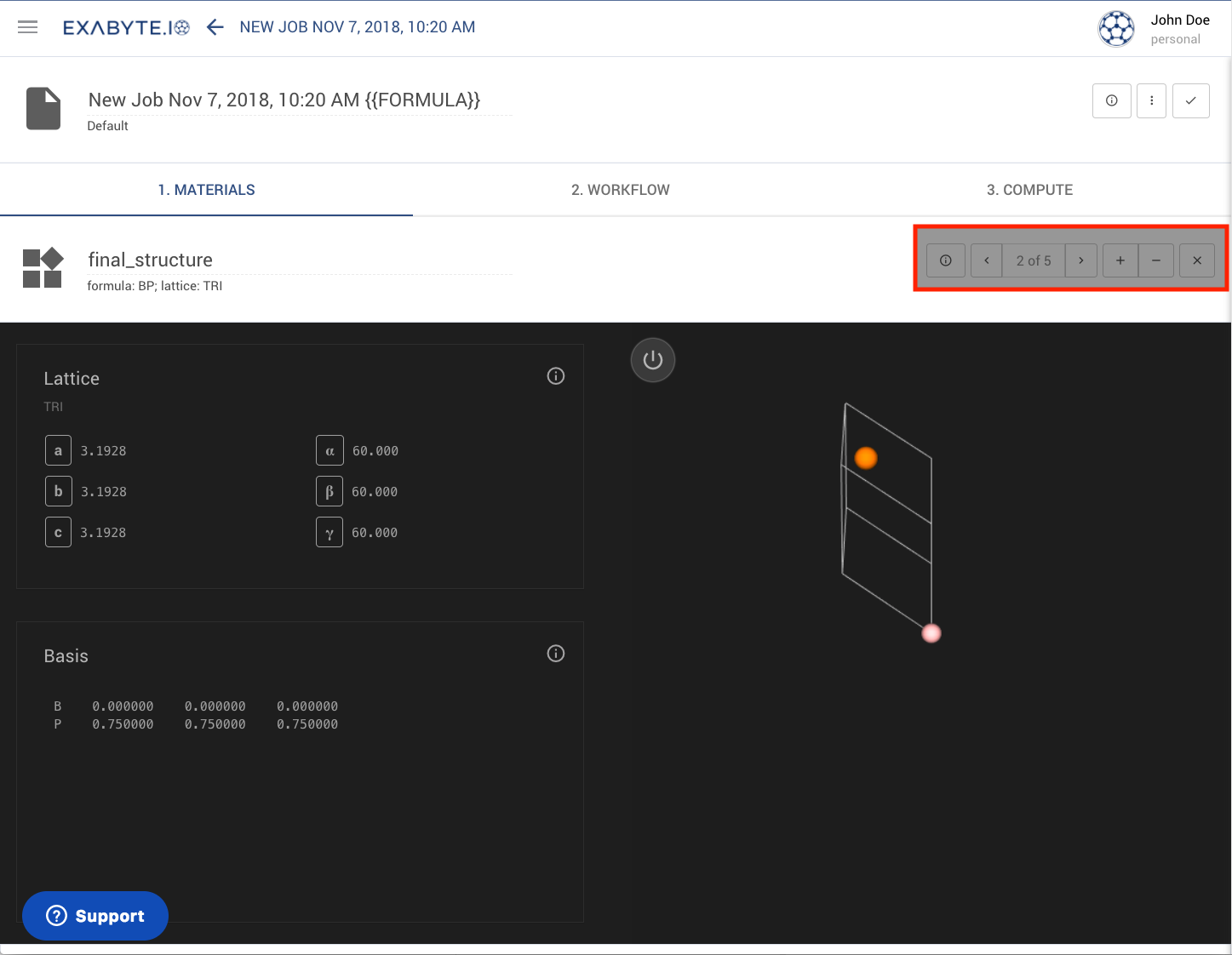
Task: Close the material viewer with X
Action: [x=1197, y=260]
